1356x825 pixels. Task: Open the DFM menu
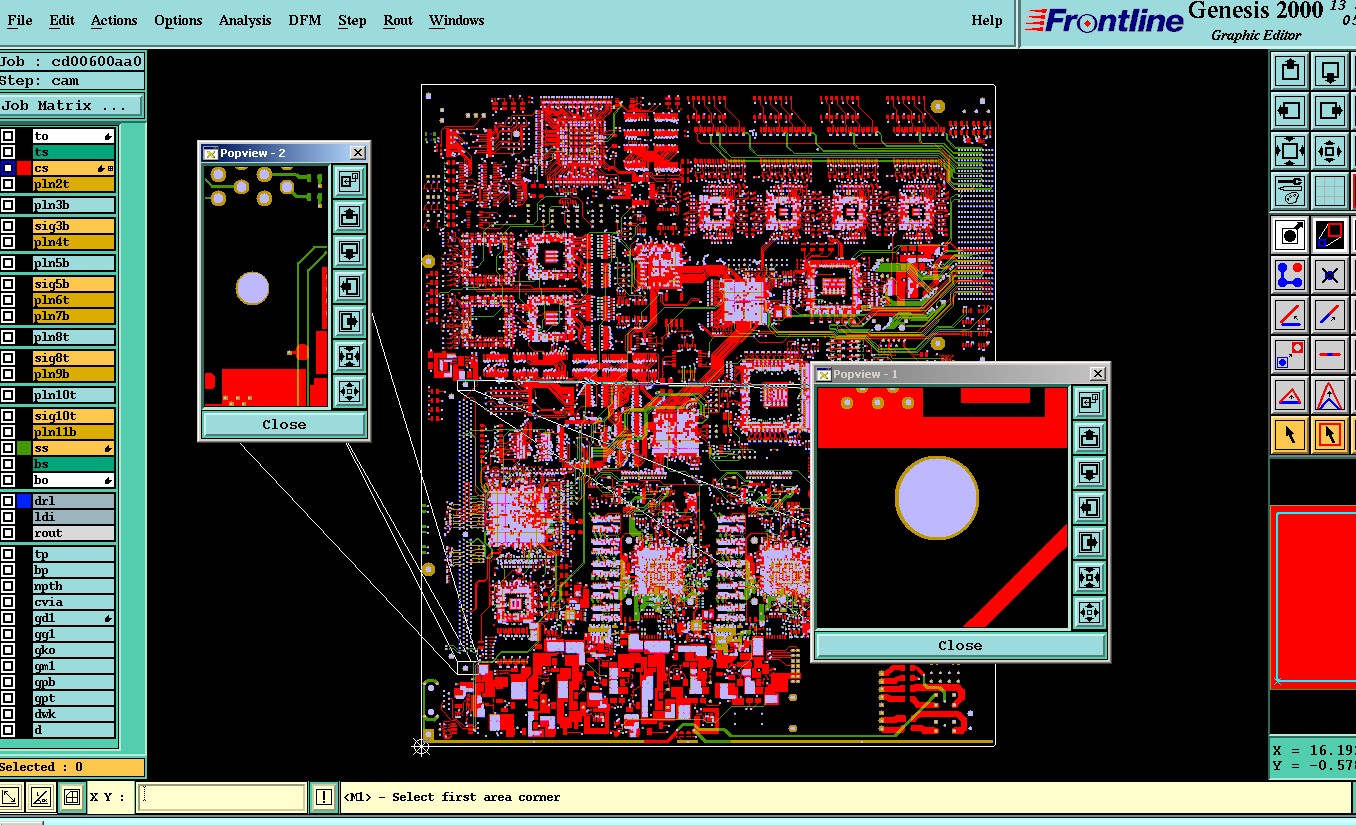pos(305,20)
